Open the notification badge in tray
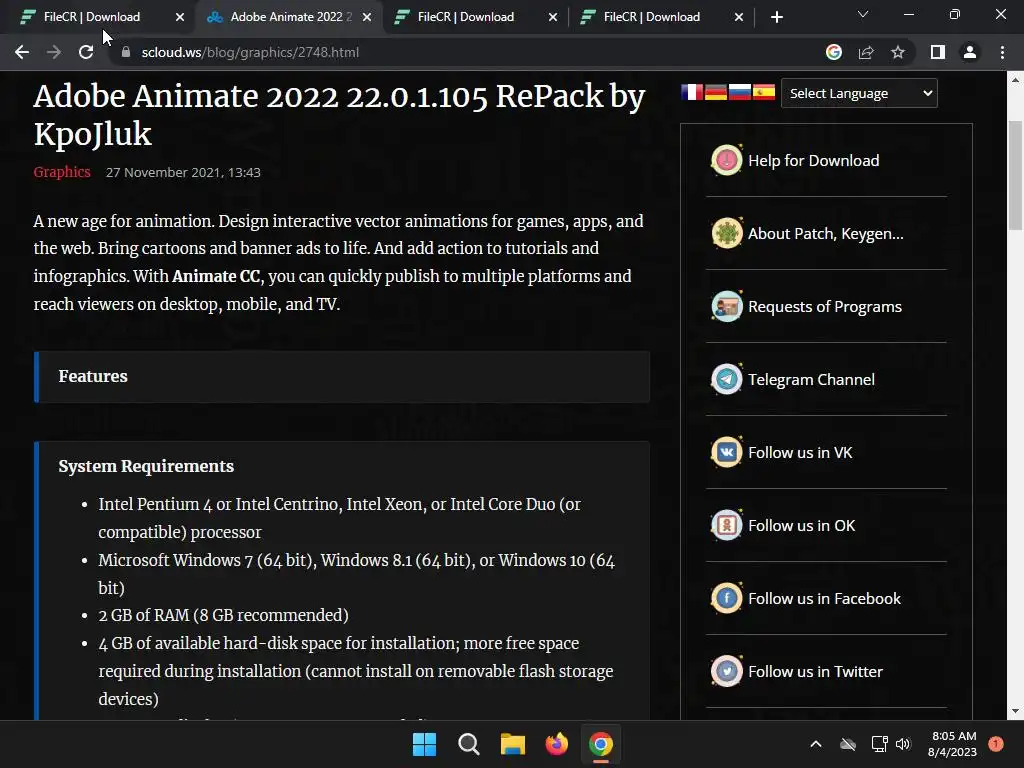 point(996,744)
